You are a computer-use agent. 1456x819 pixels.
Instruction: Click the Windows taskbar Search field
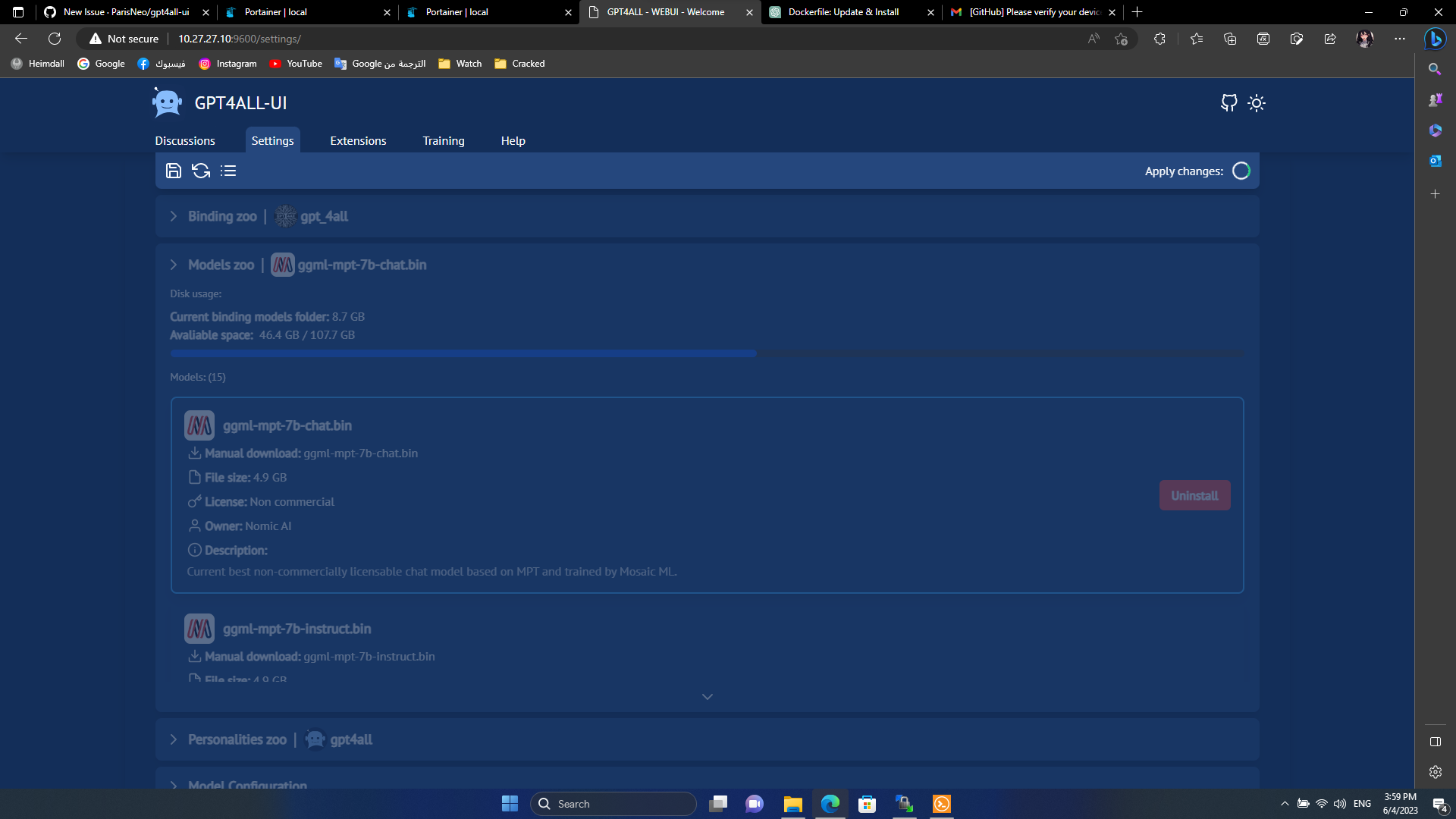click(614, 803)
